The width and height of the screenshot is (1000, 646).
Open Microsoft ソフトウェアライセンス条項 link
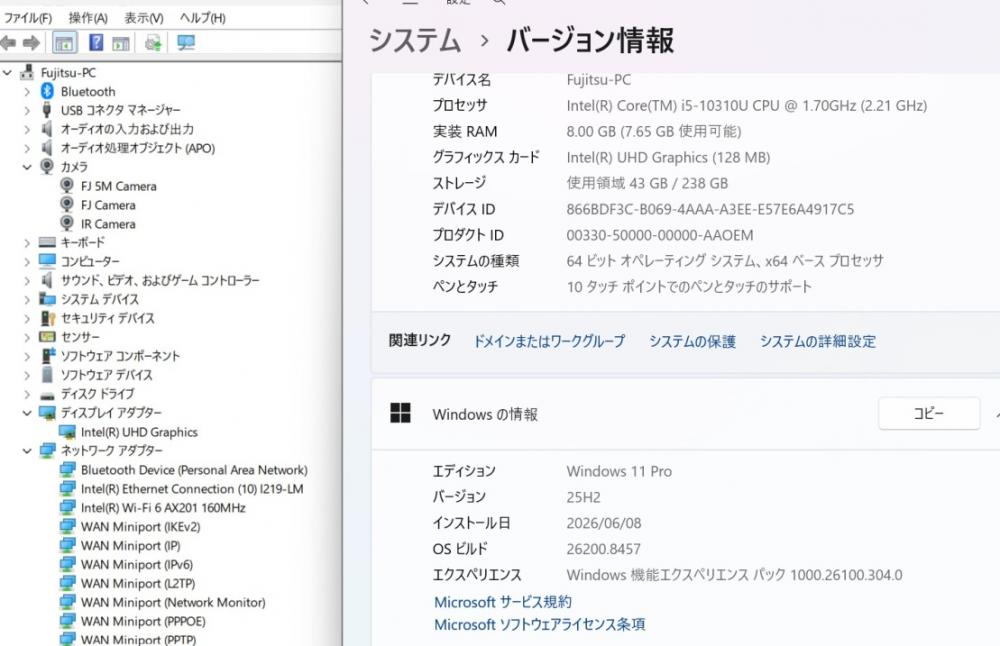pos(540,624)
